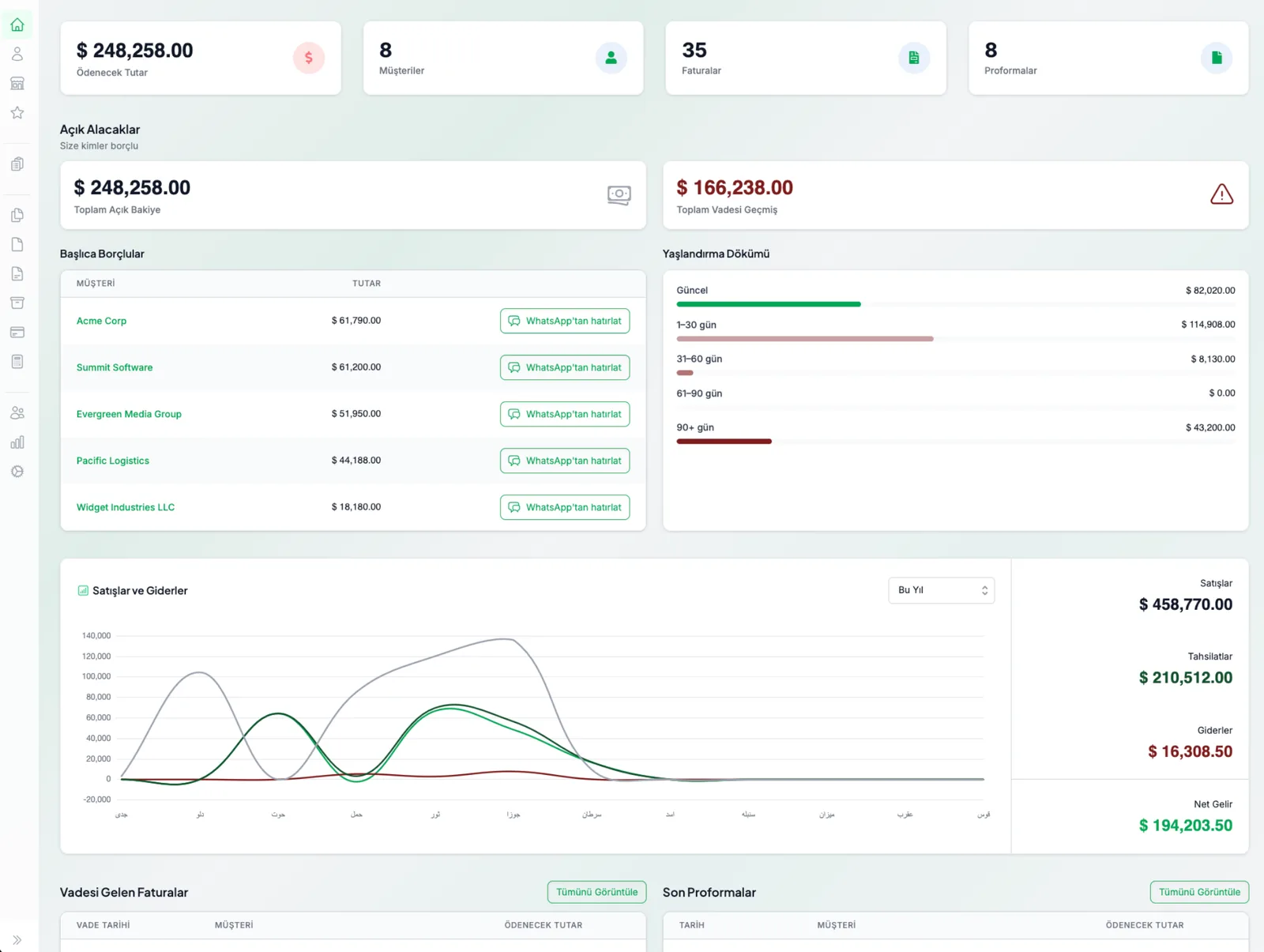The height and width of the screenshot is (952, 1264).
Task: Click the 1-30 gün aging progress bar
Action: pyautogui.click(x=956, y=339)
